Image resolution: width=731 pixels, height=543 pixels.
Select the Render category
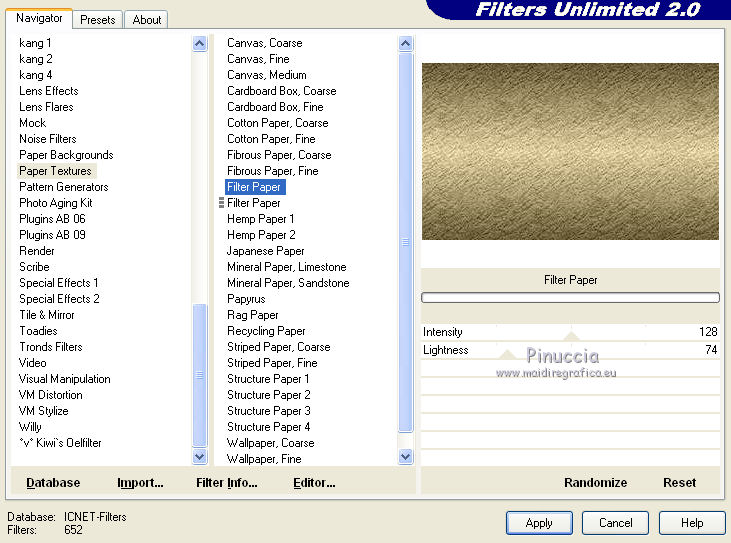pos(37,251)
